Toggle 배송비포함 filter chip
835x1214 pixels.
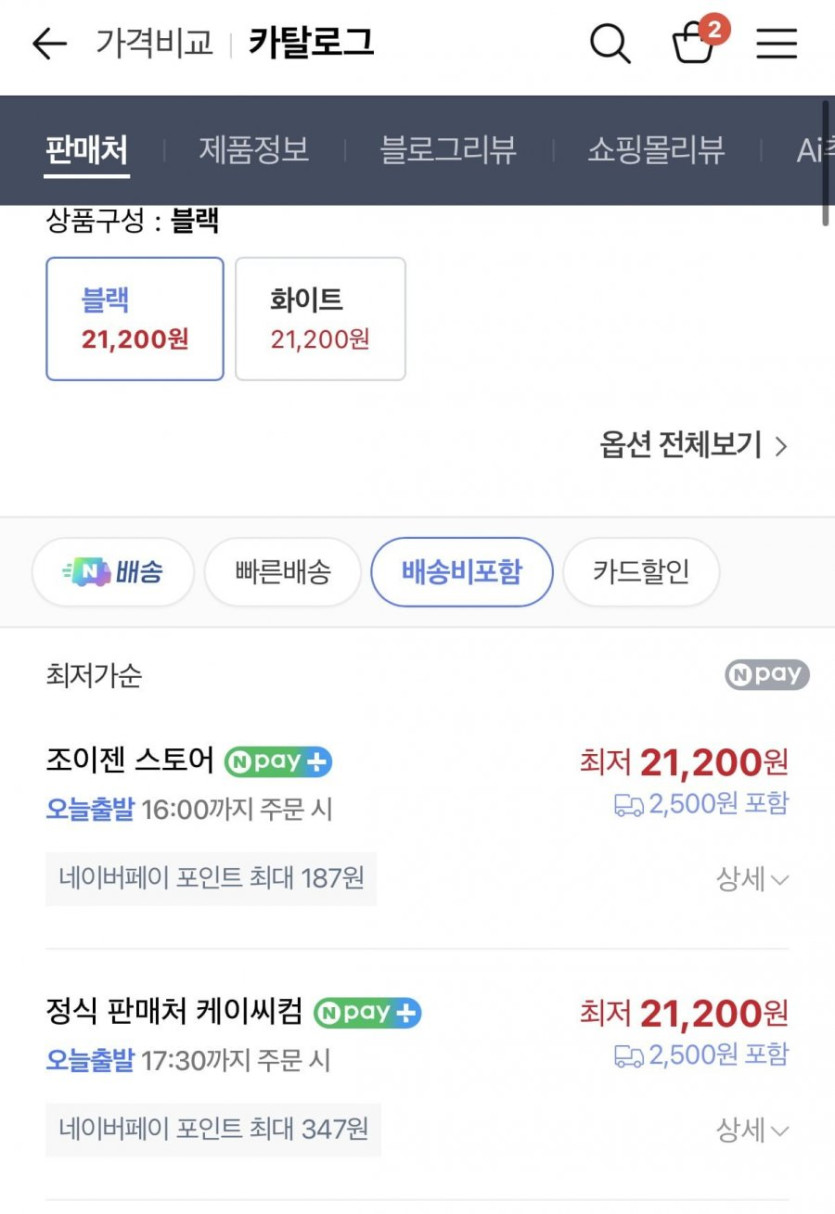point(461,572)
